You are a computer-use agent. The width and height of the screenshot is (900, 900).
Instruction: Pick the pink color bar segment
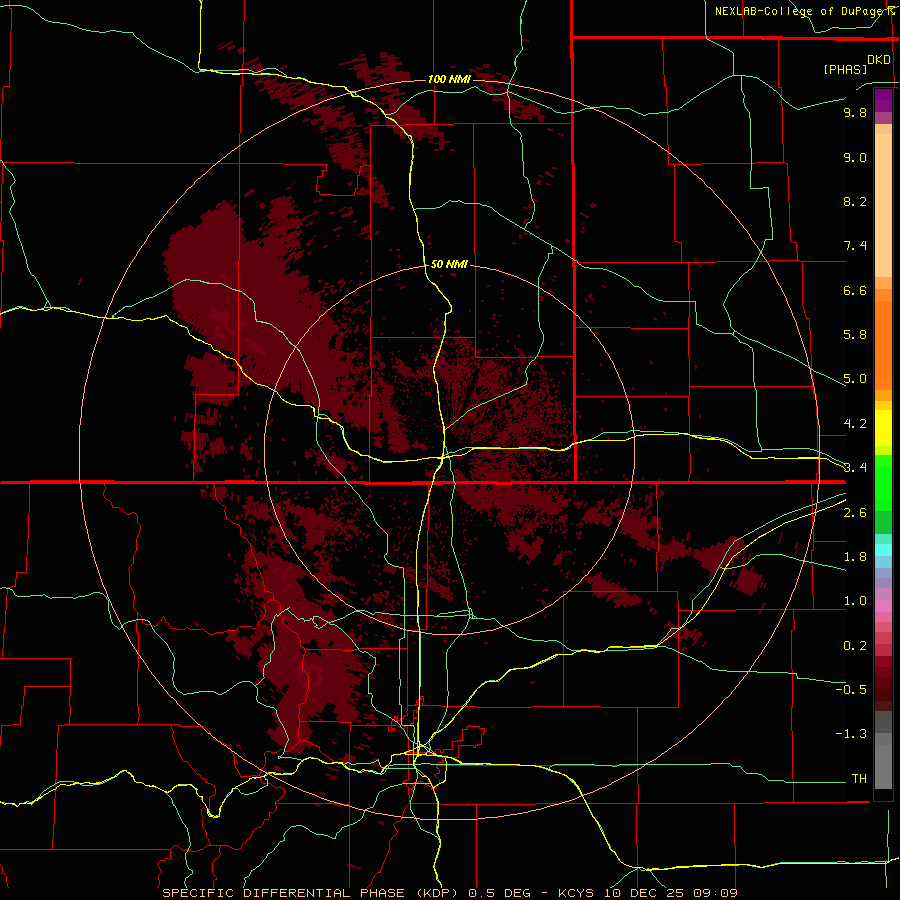(x=883, y=606)
